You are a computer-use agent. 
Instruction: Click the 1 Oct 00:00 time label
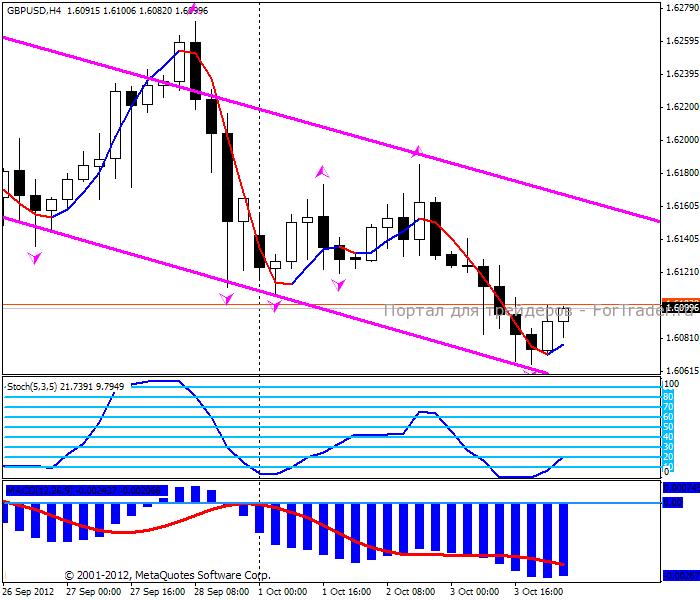(x=283, y=592)
